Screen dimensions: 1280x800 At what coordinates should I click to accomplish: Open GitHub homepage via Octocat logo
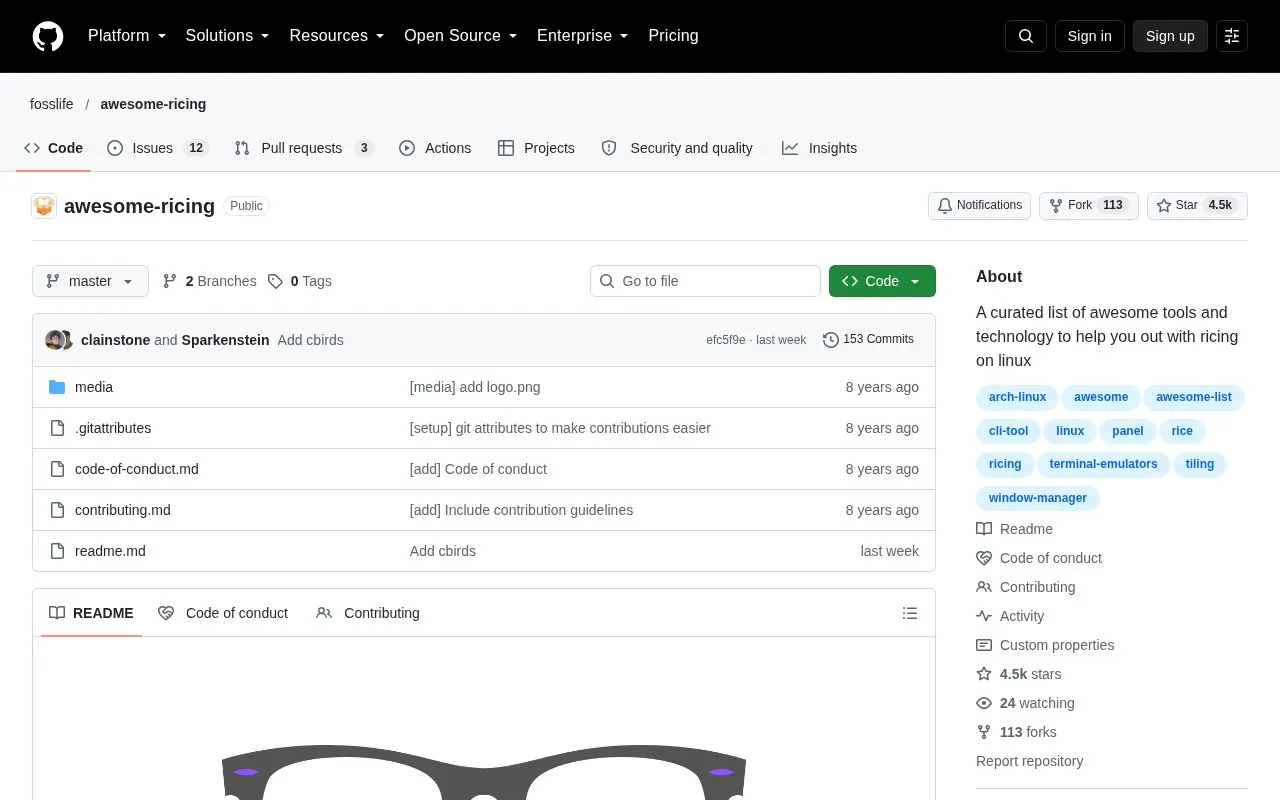48,36
